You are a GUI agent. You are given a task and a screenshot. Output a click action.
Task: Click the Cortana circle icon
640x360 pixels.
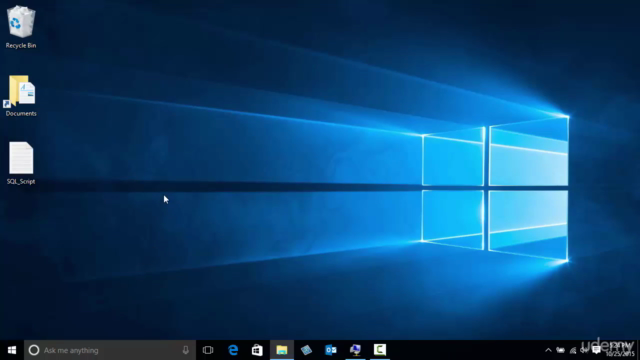coord(34,350)
